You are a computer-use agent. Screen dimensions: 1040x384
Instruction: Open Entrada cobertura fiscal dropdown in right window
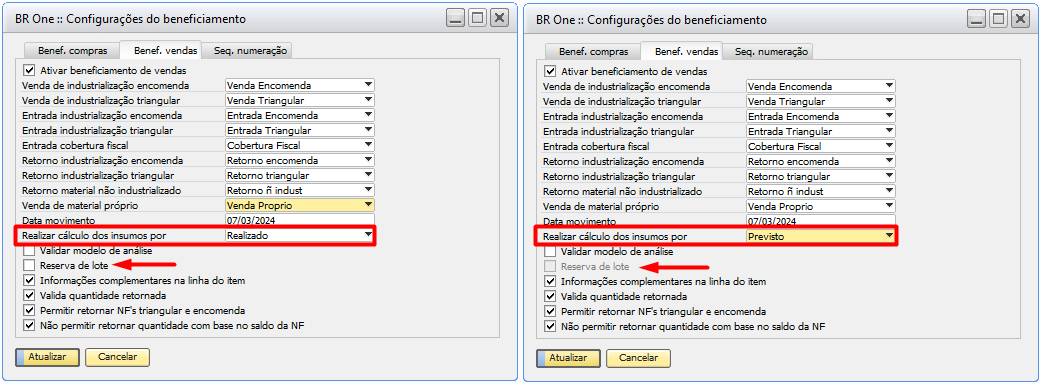(820, 147)
